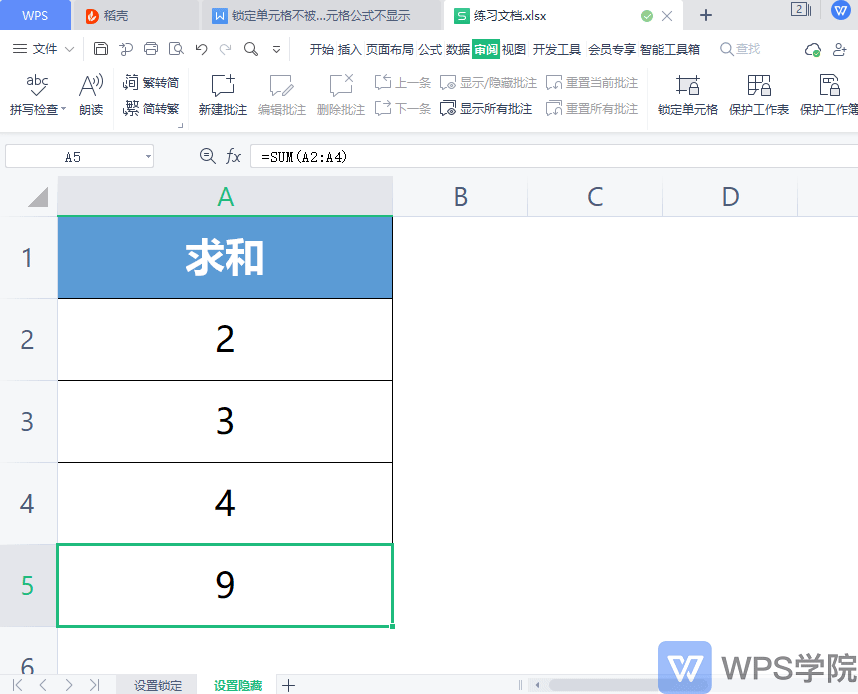Convert with 繁转简 button
This screenshot has width=858, height=694.
[x=151, y=83]
